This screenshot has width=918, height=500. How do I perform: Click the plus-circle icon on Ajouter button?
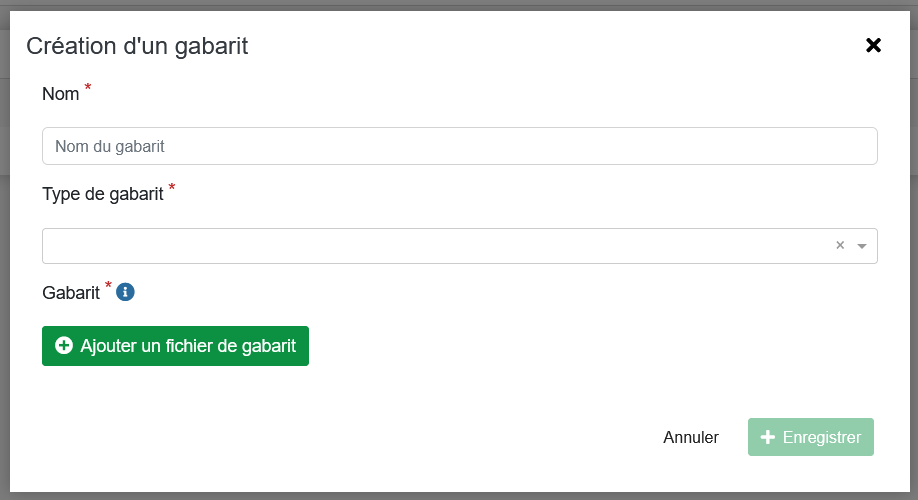tap(64, 346)
